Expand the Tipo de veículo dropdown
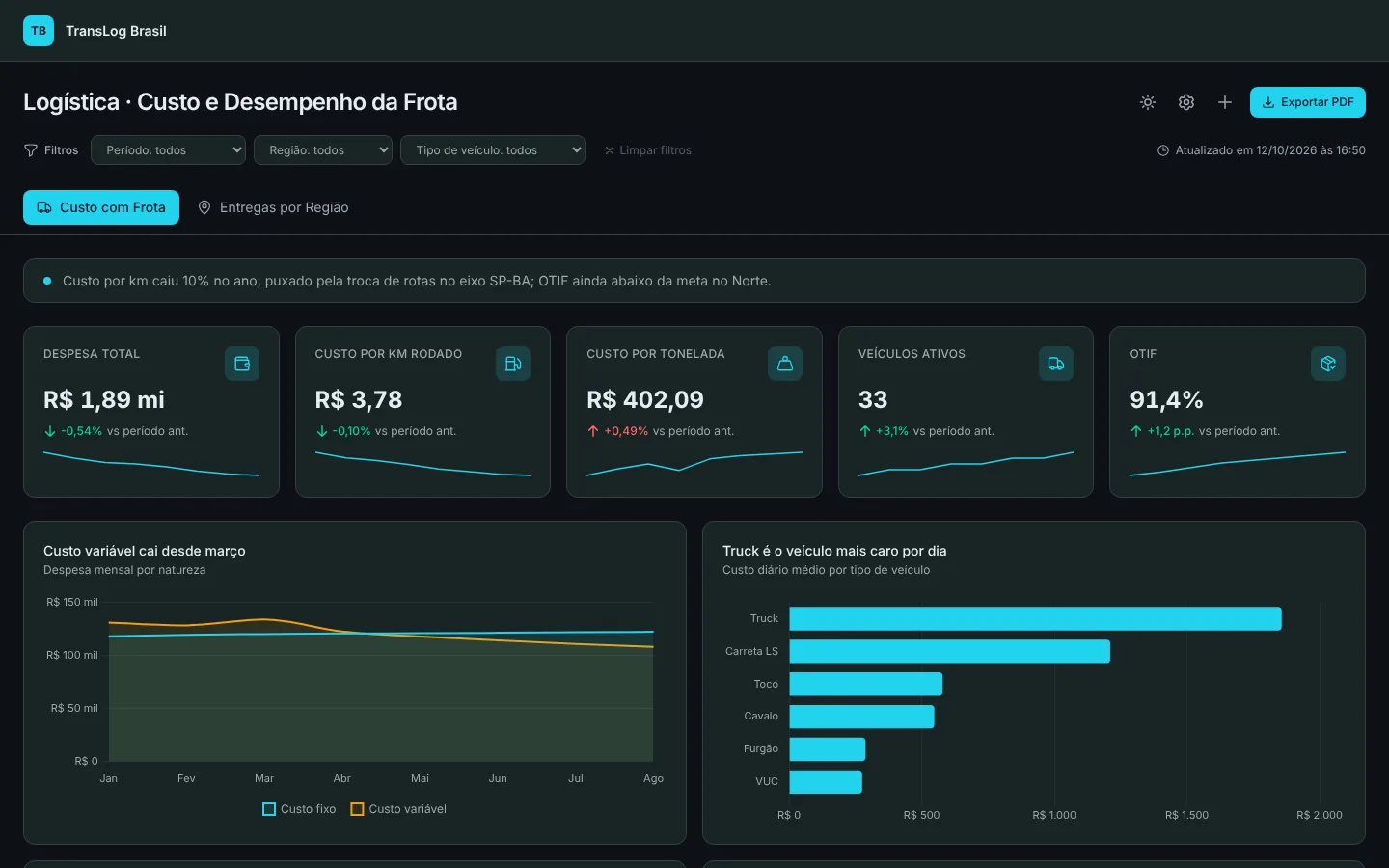The width and height of the screenshot is (1389, 868). coord(493,150)
